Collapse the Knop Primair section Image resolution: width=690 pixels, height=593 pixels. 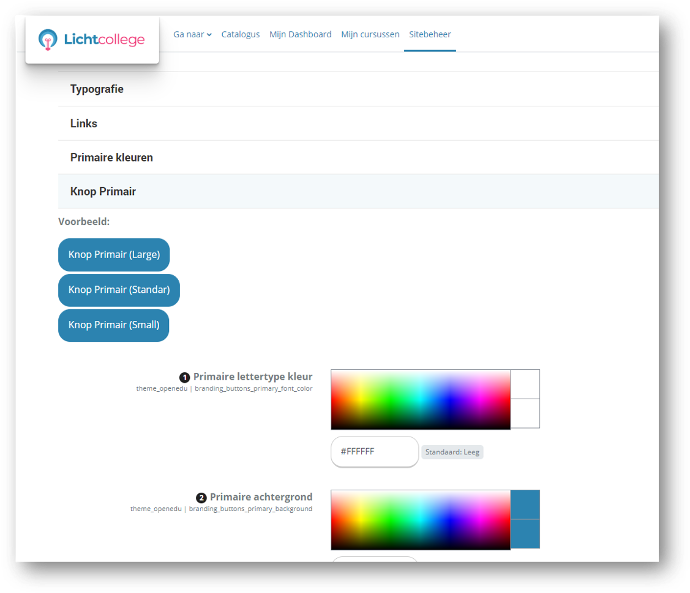103,192
